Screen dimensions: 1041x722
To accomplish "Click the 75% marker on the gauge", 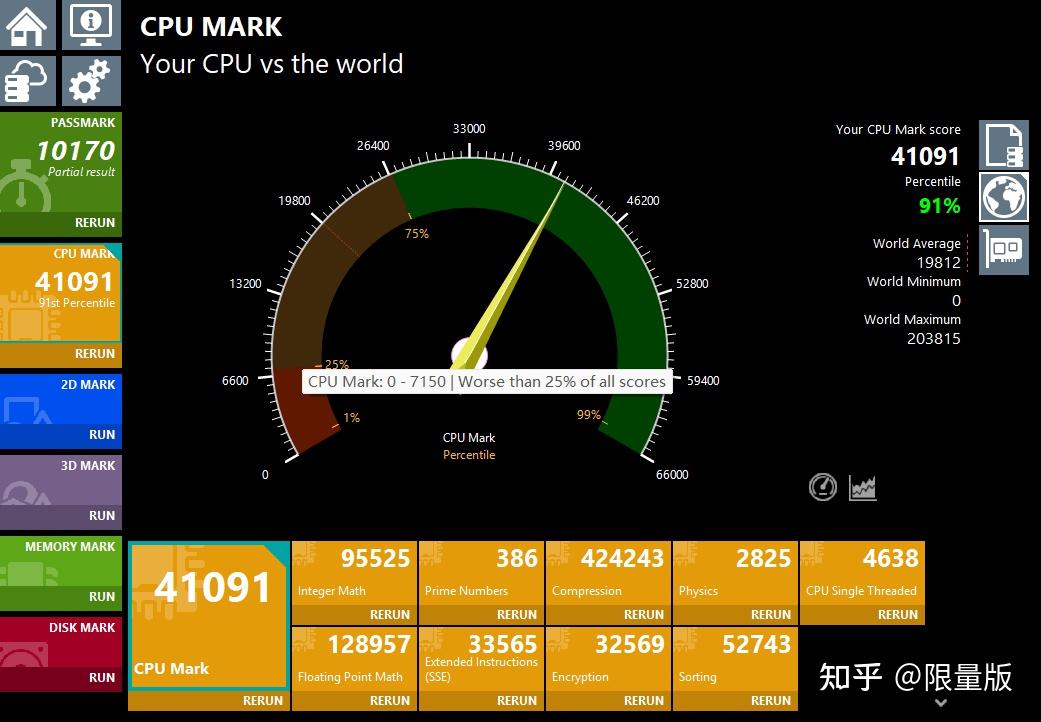I will 416,234.
